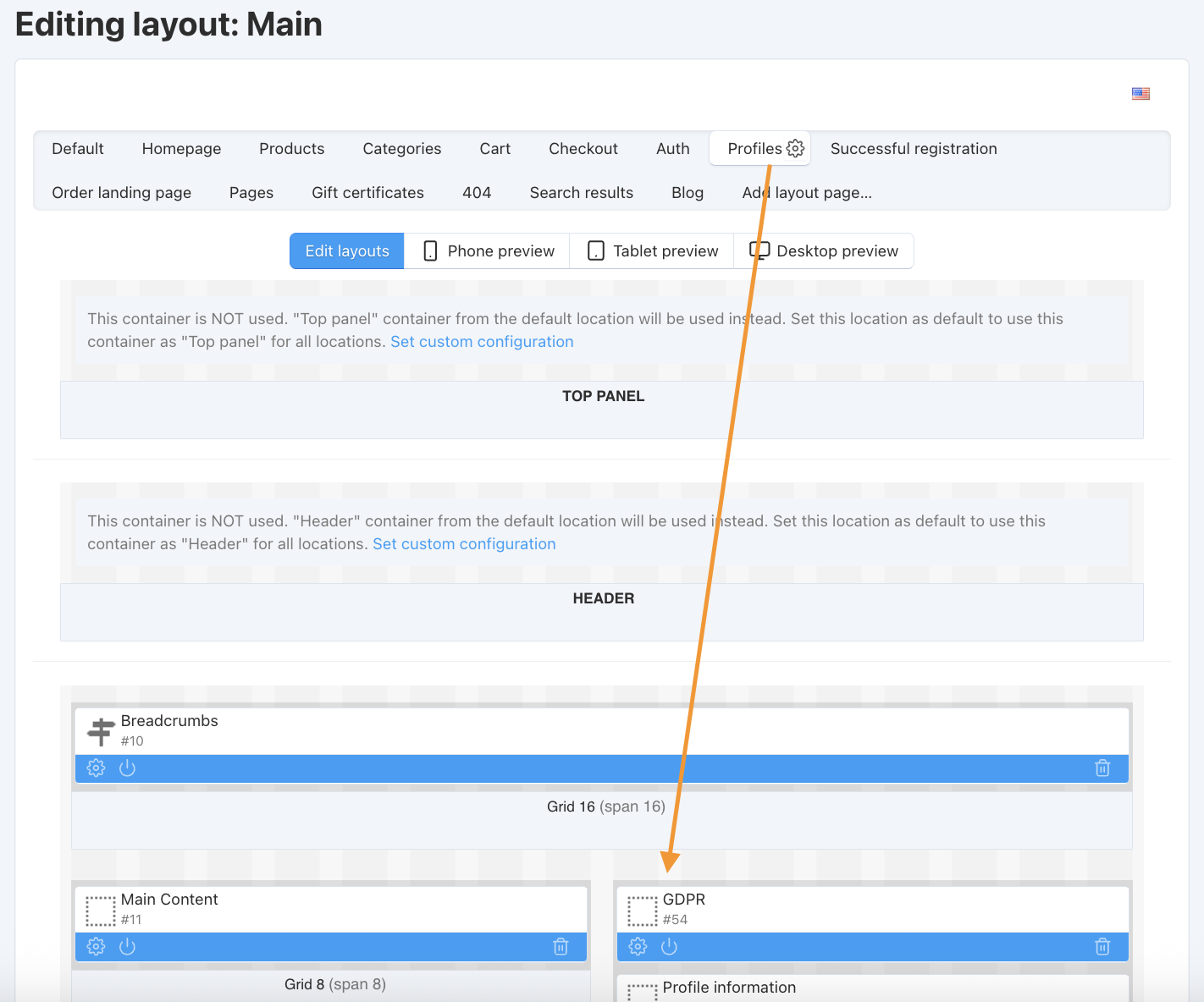Click the Main Content dotted-square icon
Image resolution: width=1204 pixels, height=1002 pixels.
(101, 911)
